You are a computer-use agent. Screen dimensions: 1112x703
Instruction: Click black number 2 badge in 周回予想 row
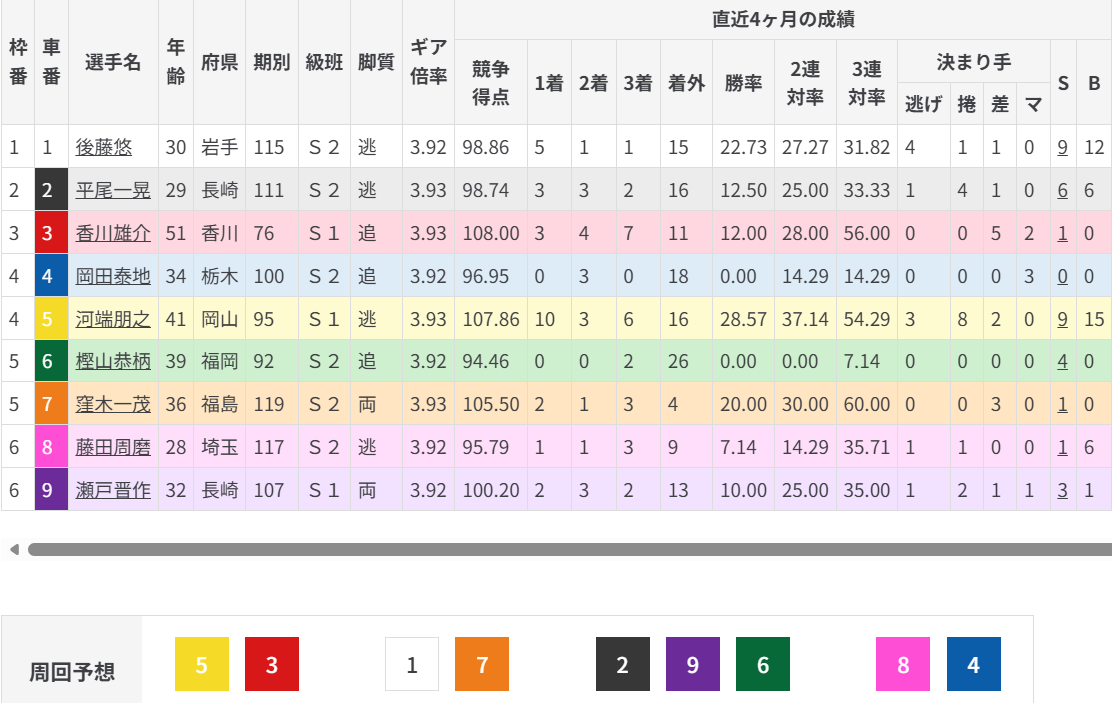[x=623, y=664]
